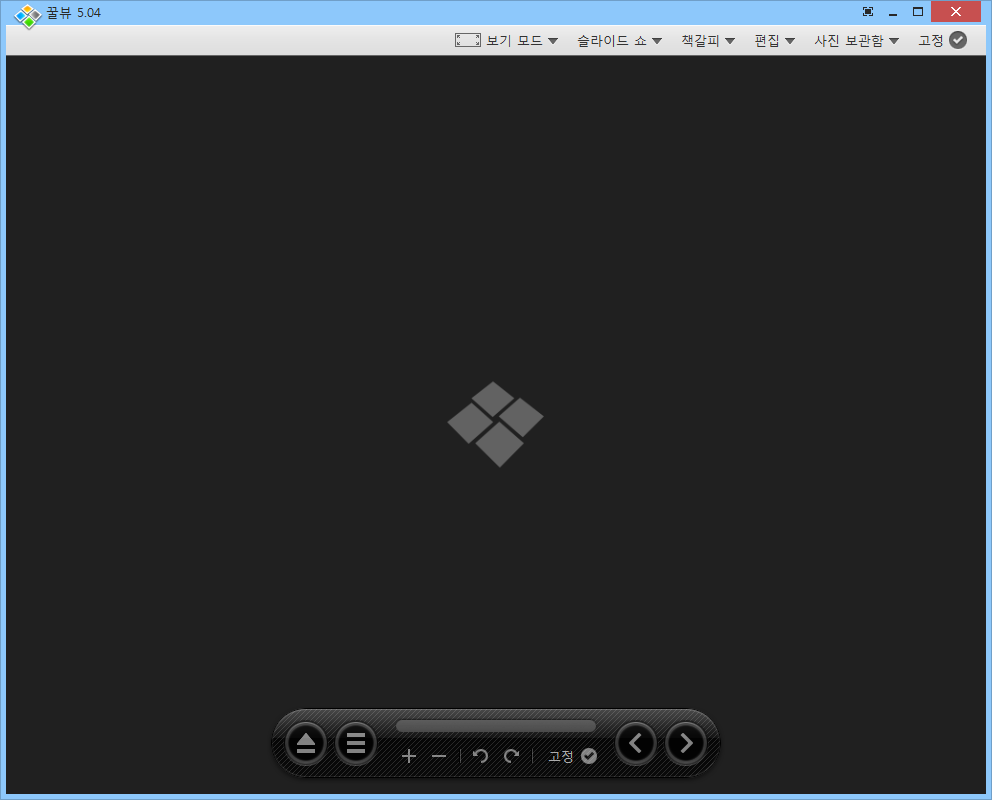Click the center diamond logo placeholder

(x=495, y=424)
